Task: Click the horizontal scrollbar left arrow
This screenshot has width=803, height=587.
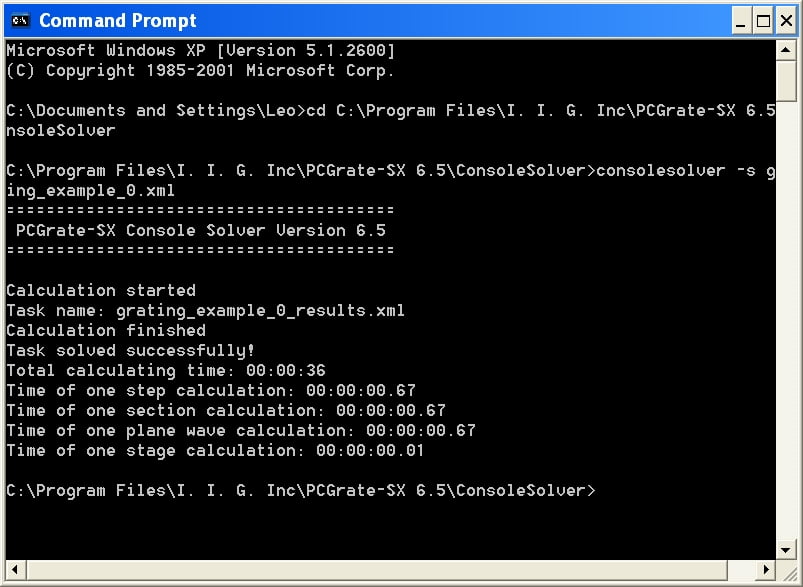Action: [x=14, y=570]
